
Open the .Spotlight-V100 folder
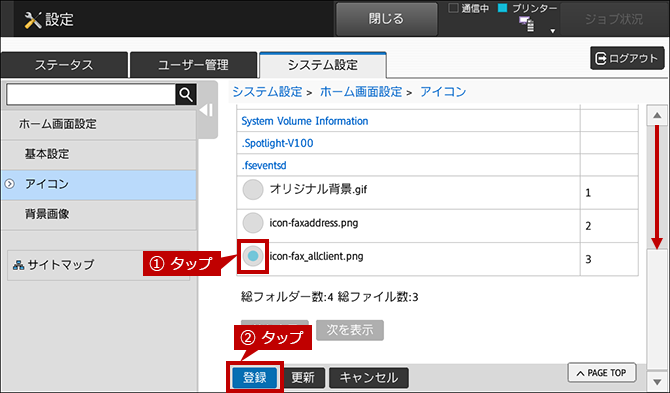click(277, 143)
